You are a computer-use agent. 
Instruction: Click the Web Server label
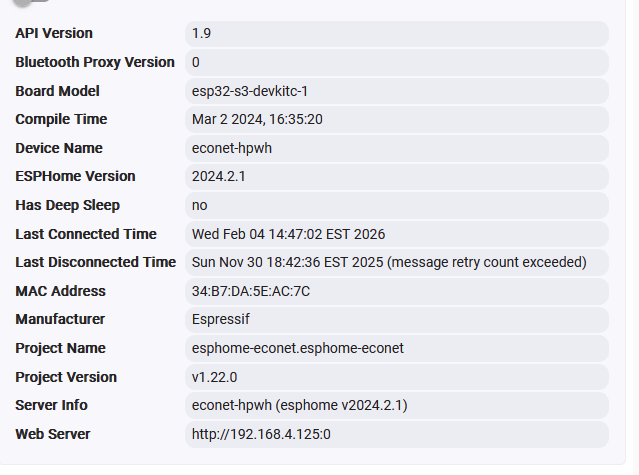click(53, 434)
